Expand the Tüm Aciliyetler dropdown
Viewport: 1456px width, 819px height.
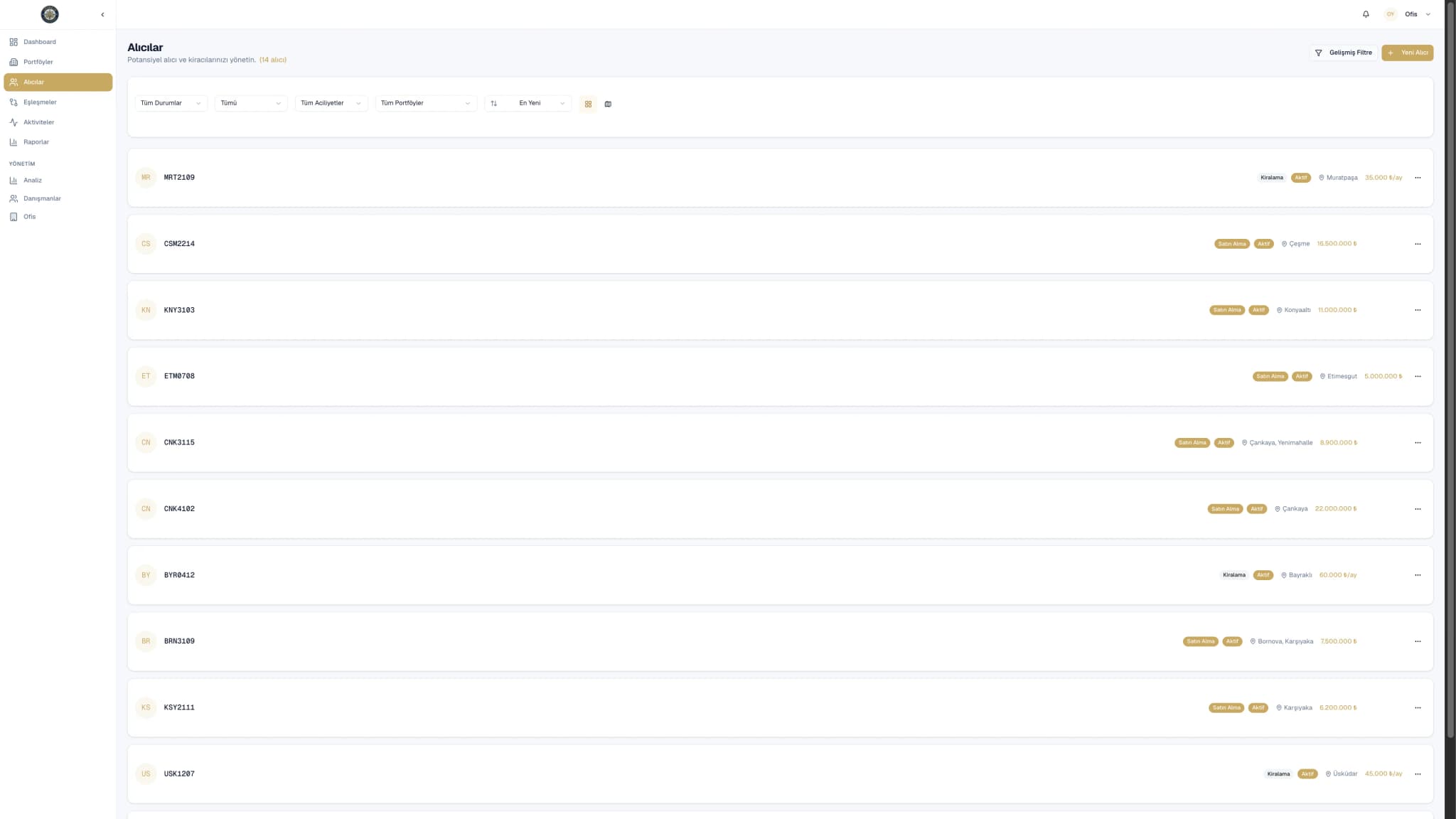pos(331,103)
